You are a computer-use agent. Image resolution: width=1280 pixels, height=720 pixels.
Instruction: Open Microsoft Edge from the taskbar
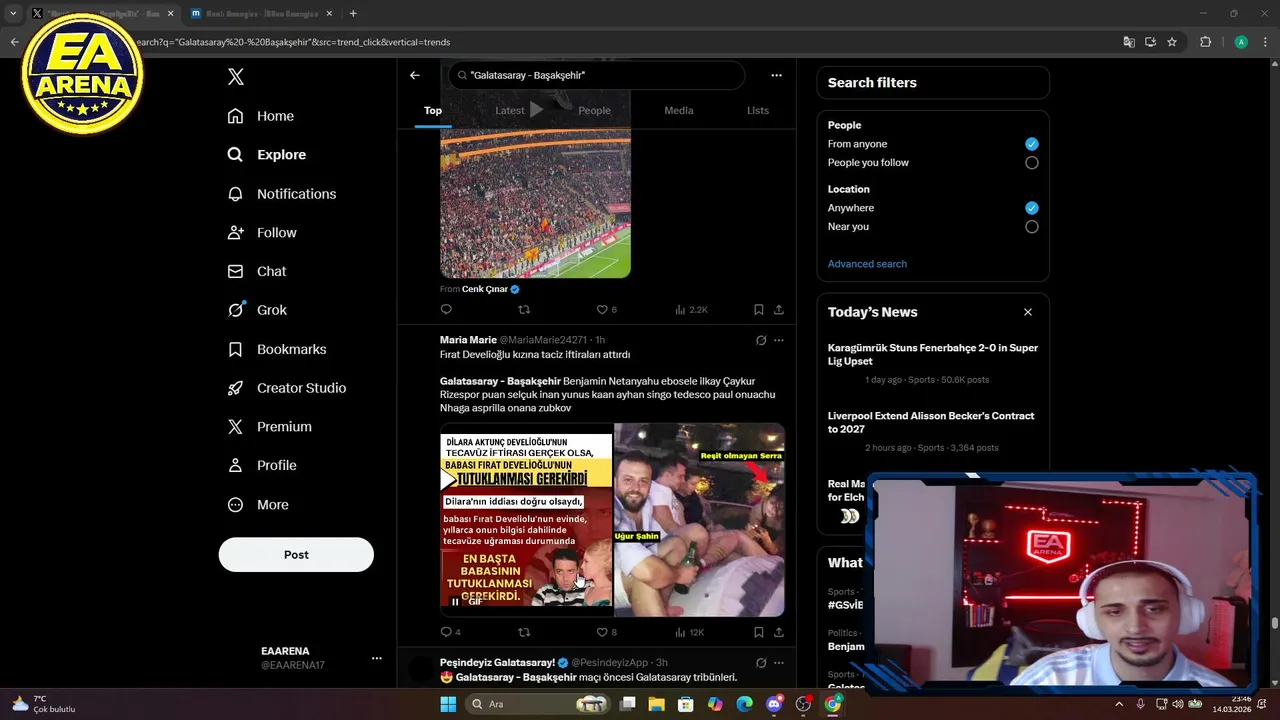(x=744, y=704)
